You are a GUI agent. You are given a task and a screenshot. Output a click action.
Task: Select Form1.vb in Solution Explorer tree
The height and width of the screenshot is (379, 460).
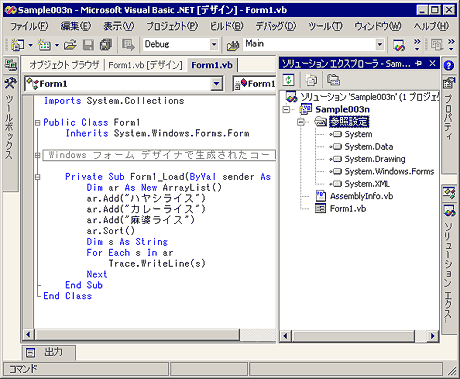coord(348,209)
